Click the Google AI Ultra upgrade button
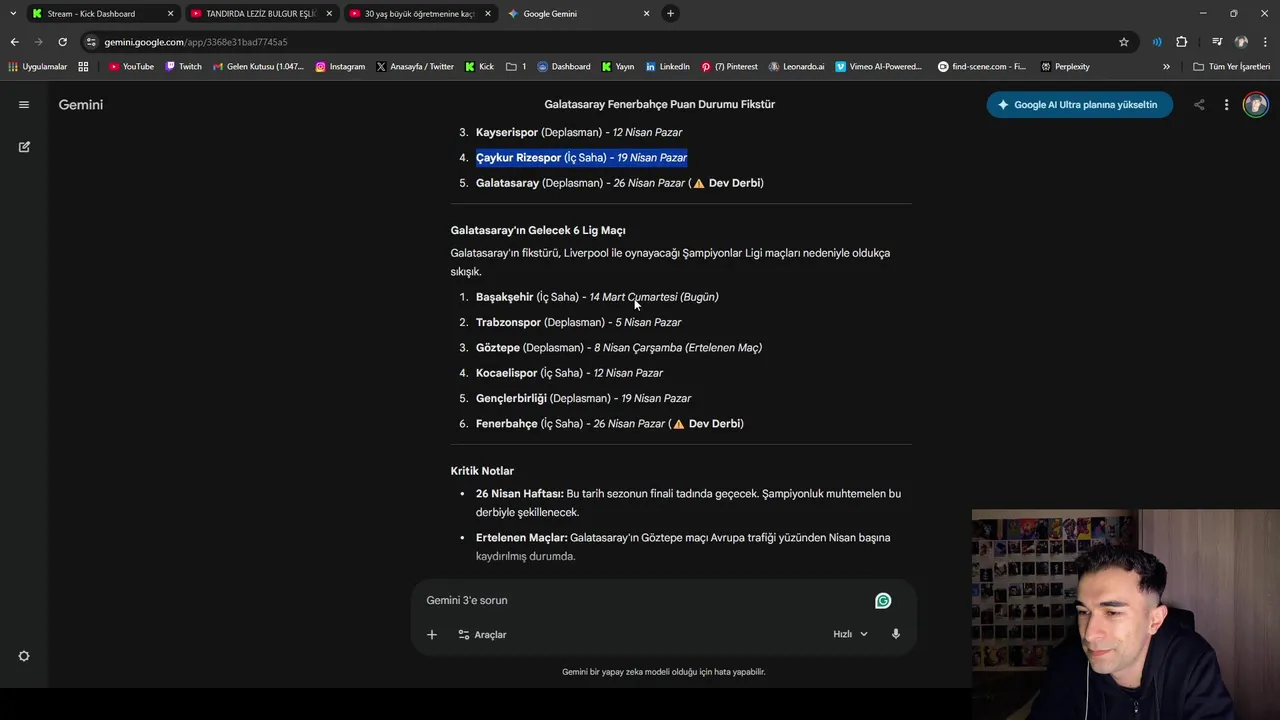This screenshot has height=720, width=1280. coord(1079,104)
